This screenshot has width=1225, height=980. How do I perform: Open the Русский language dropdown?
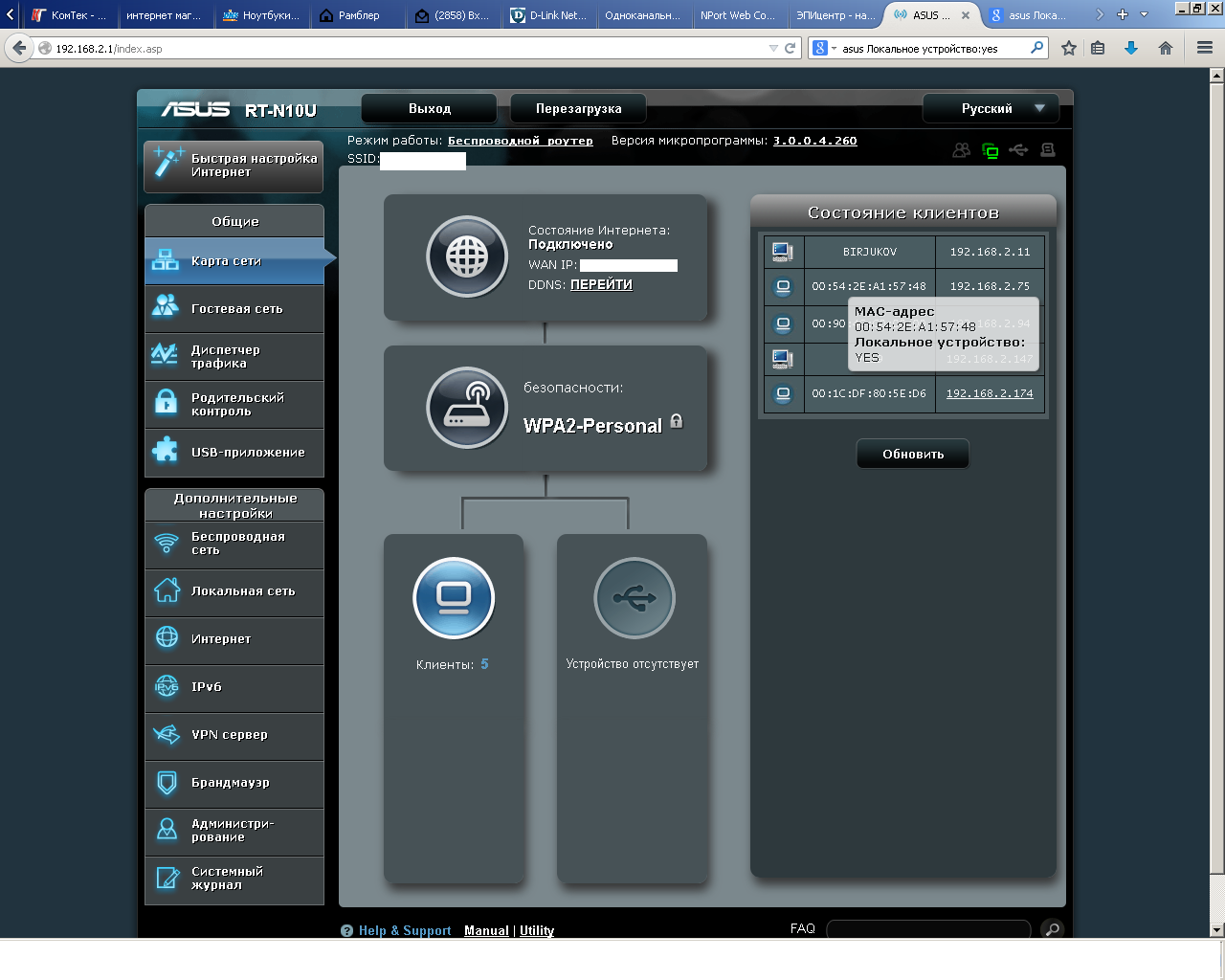coord(991,108)
